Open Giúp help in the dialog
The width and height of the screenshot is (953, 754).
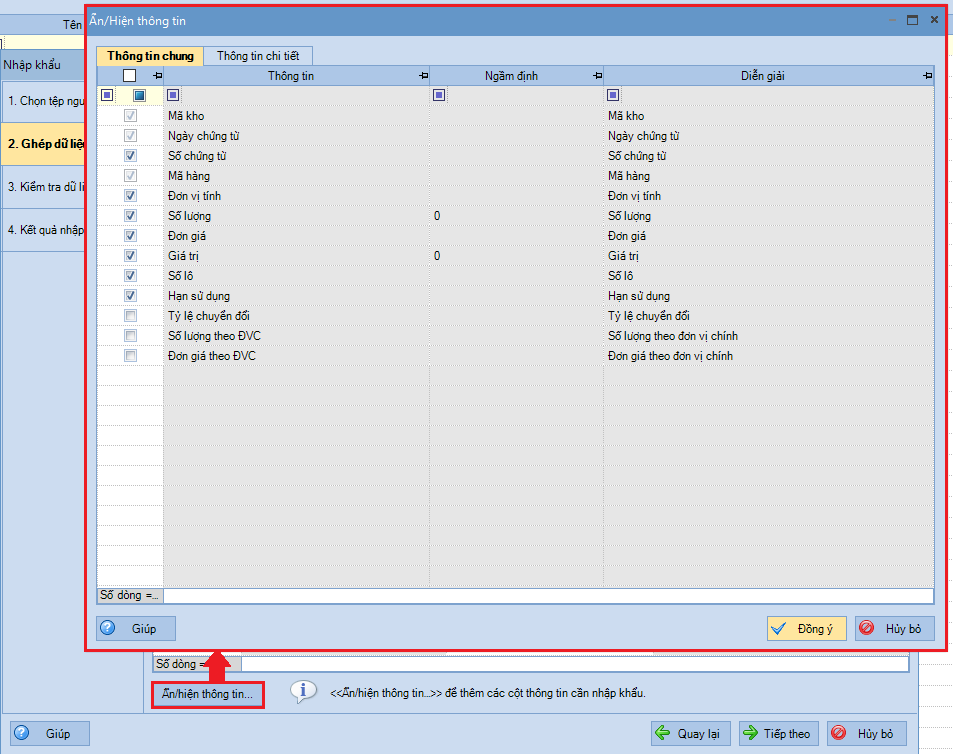click(x=136, y=628)
